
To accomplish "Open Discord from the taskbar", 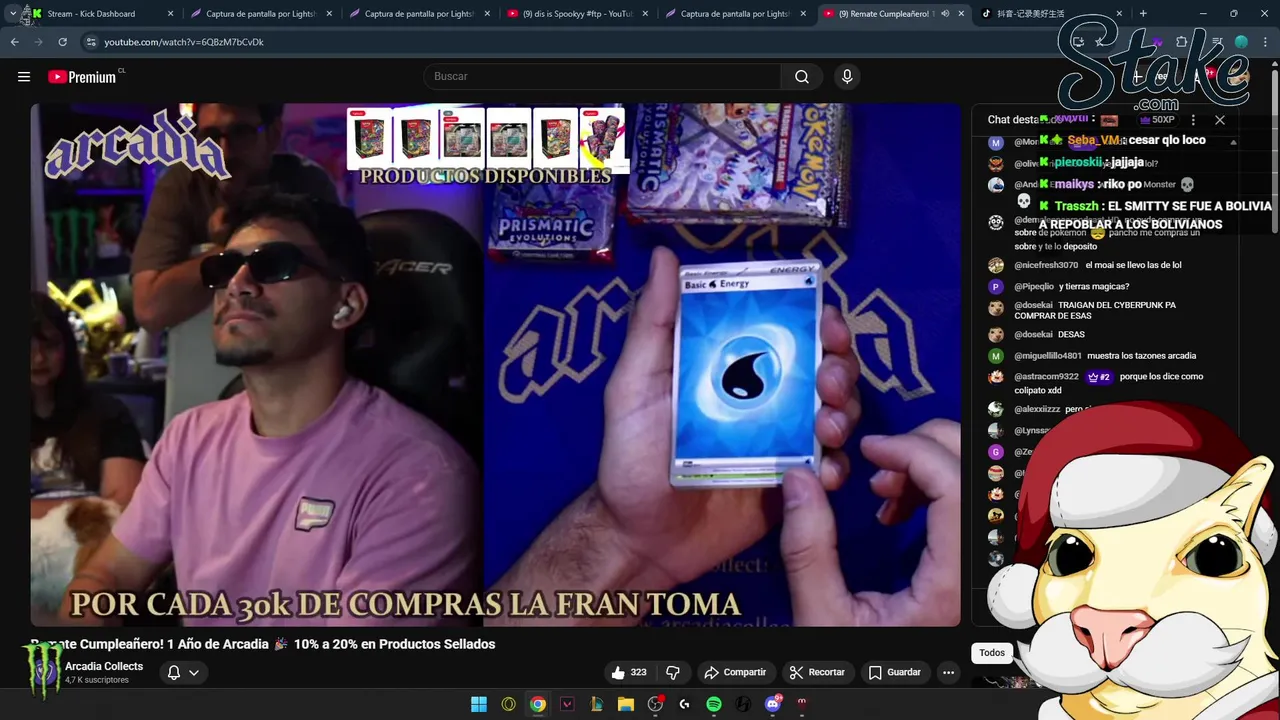I will (x=773, y=704).
